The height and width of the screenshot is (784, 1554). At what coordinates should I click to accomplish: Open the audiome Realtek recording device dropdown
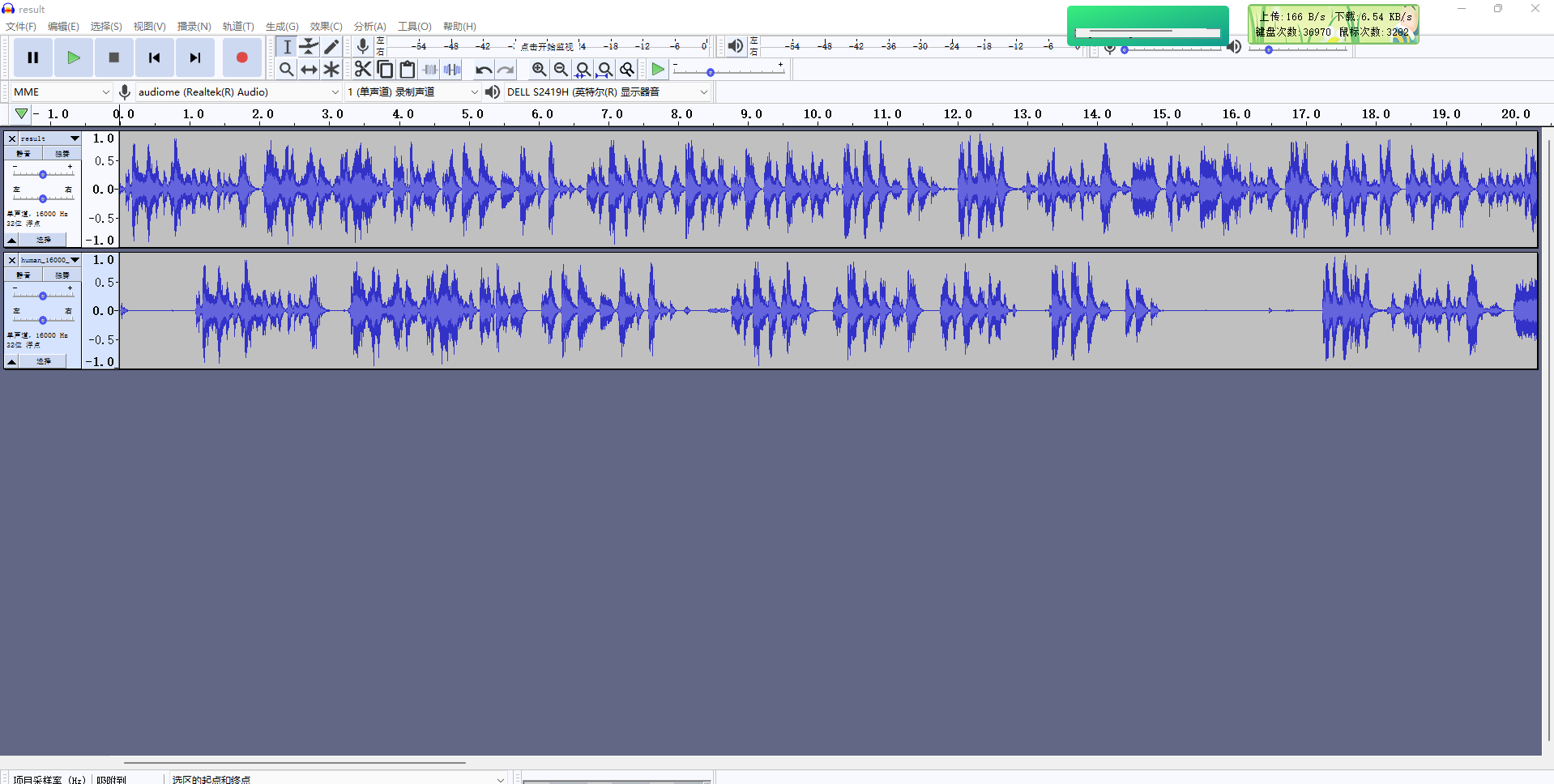coord(238,92)
